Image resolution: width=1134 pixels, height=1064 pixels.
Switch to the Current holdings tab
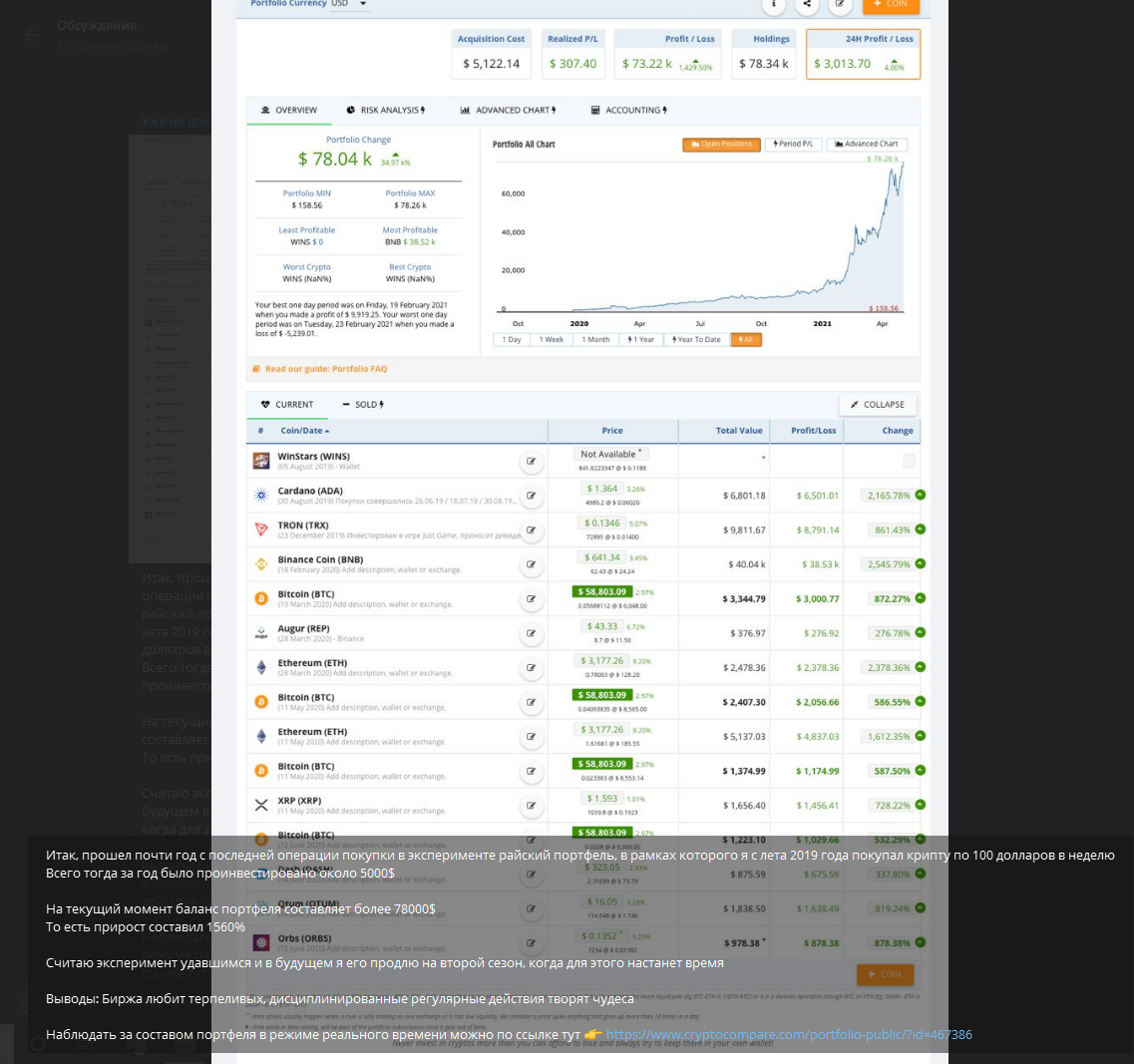[x=287, y=404]
